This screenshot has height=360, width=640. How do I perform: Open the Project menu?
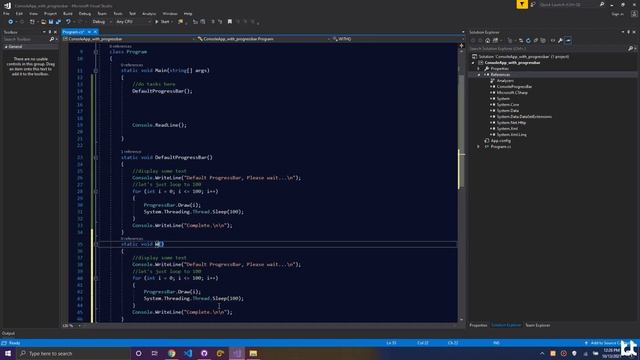(x=50, y=13)
